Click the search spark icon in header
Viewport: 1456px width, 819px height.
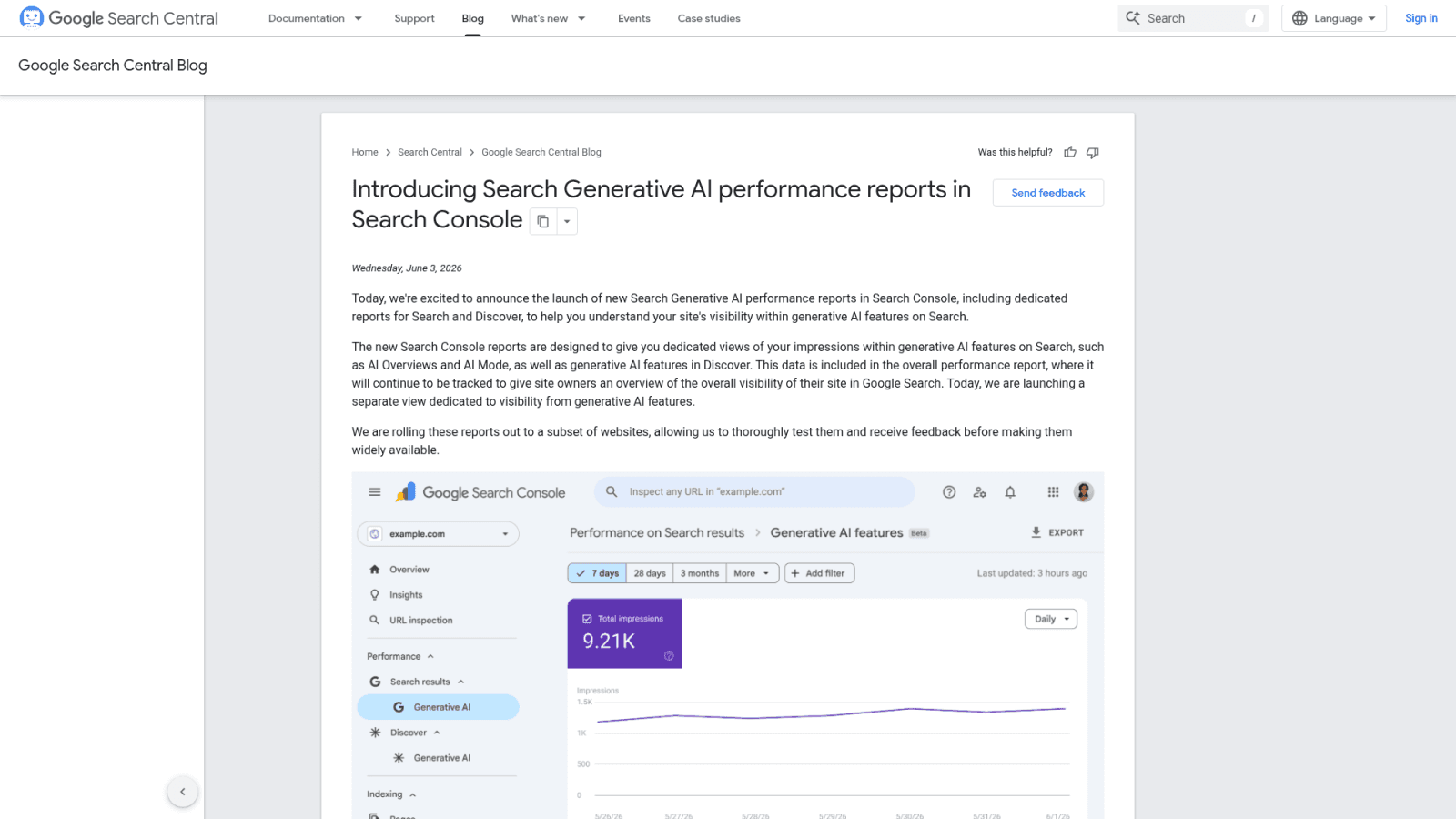pyautogui.click(x=1133, y=18)
